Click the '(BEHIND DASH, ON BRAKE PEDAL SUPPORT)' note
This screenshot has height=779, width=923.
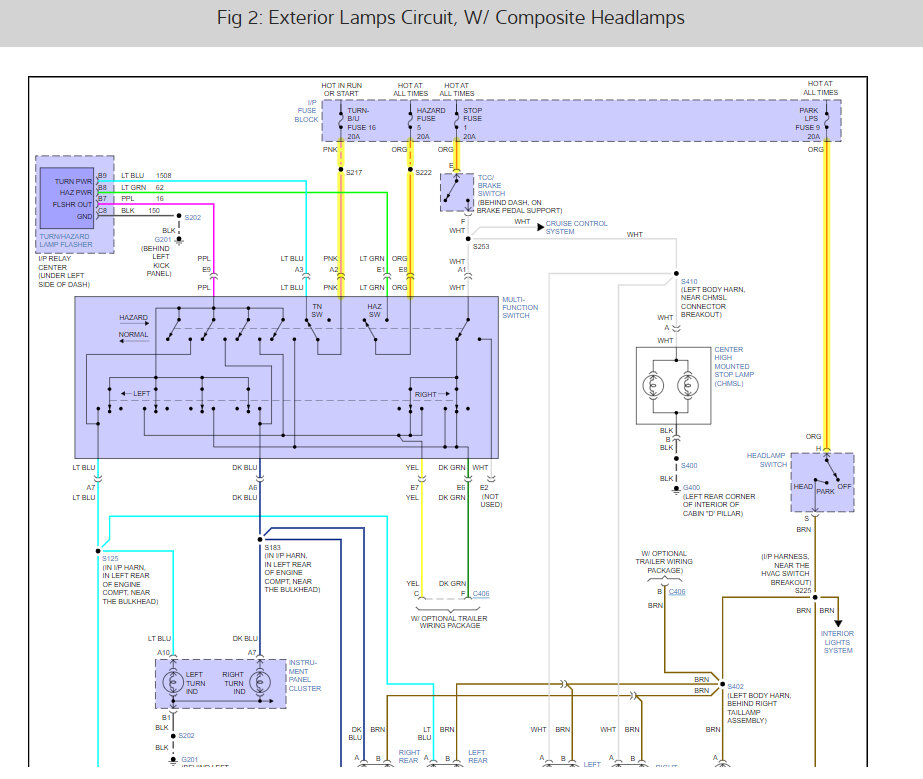[x=519, y=206]
